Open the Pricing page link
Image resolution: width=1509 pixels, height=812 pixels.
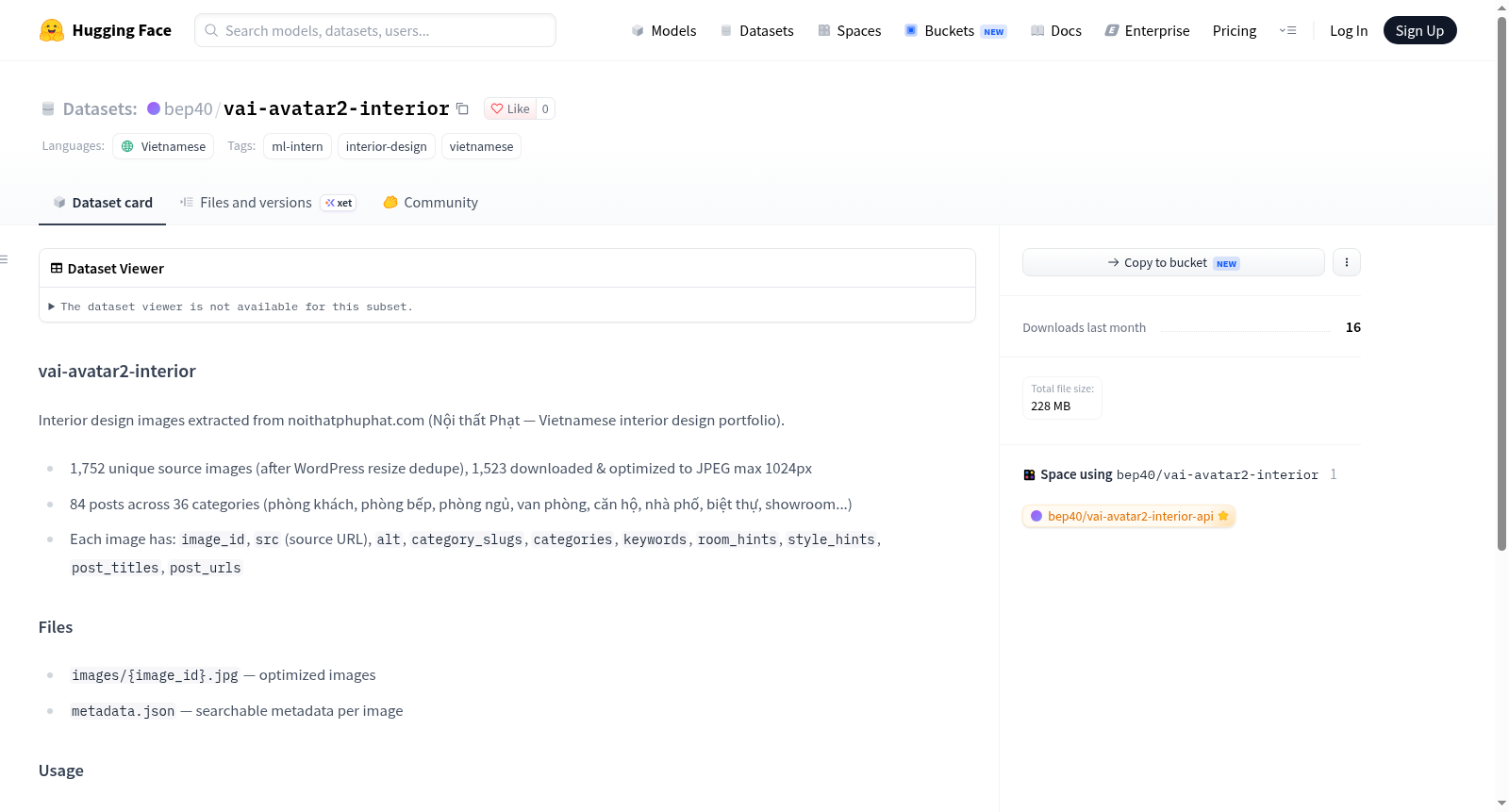1235,30
